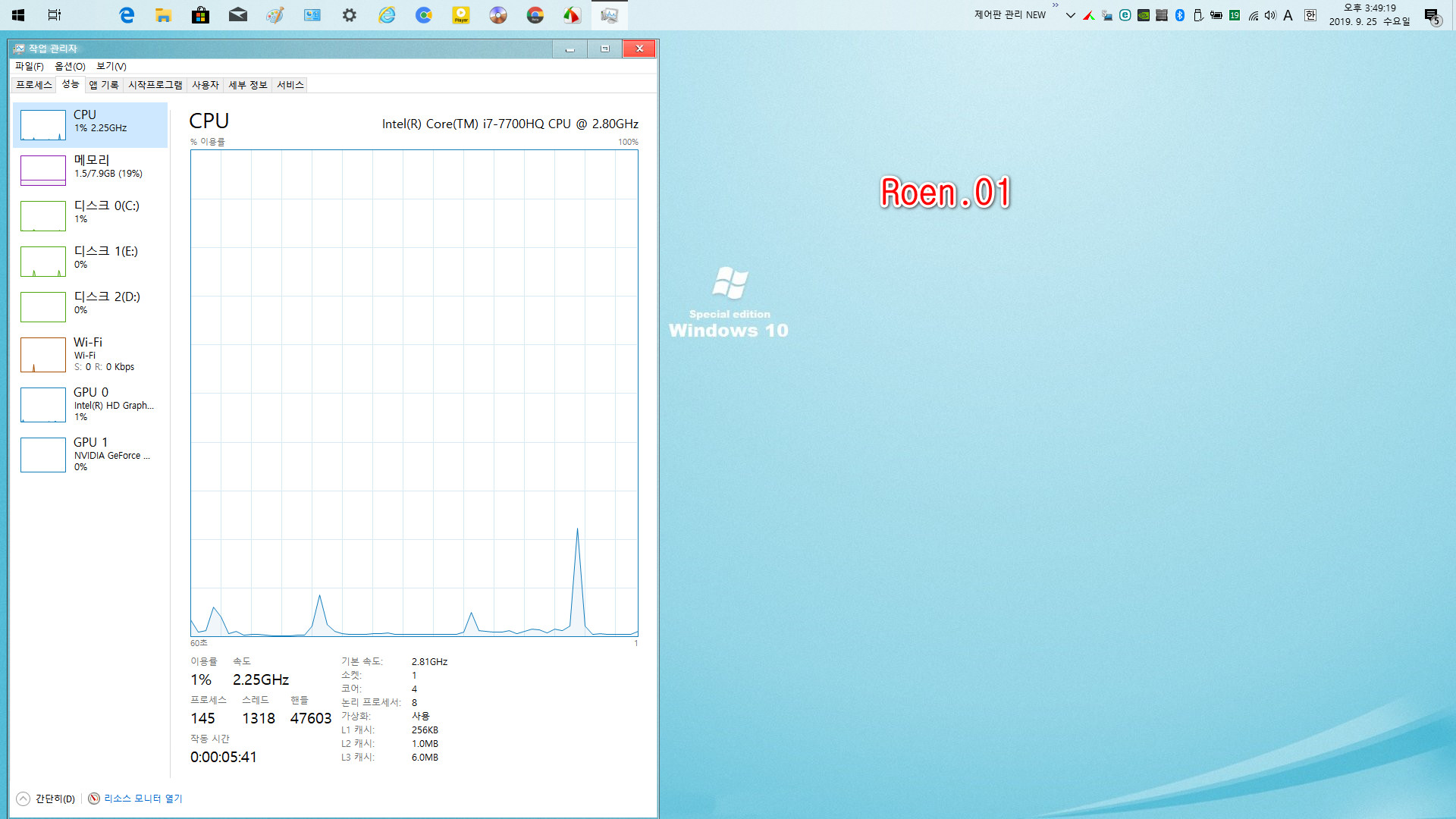Click the thread count 1318
1456x819 pixels.
259,718
